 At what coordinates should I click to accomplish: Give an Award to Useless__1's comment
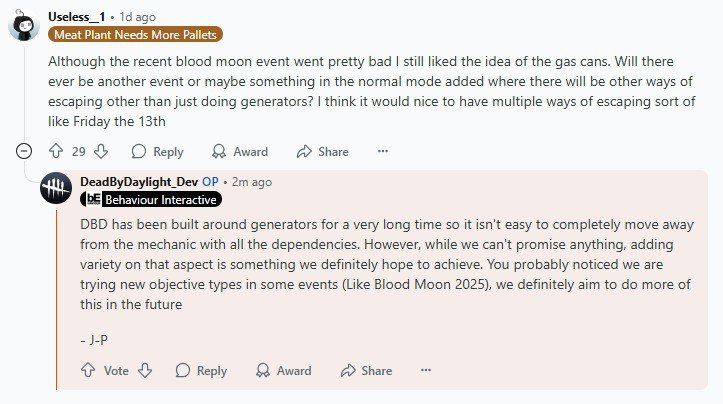click(240, 151)
